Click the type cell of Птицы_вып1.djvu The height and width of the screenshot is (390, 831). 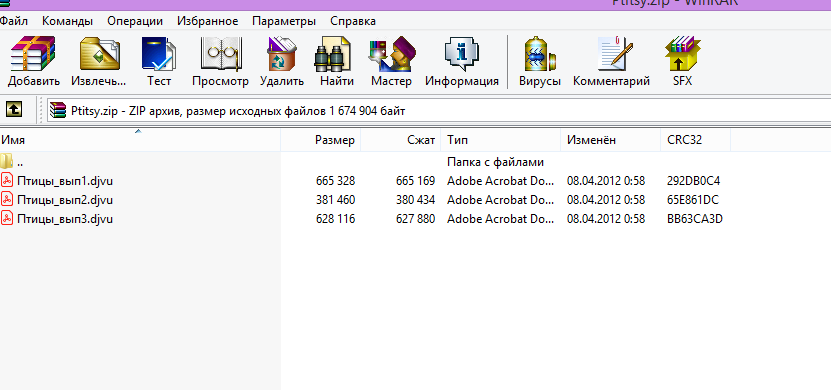click(x=500, y=181)
